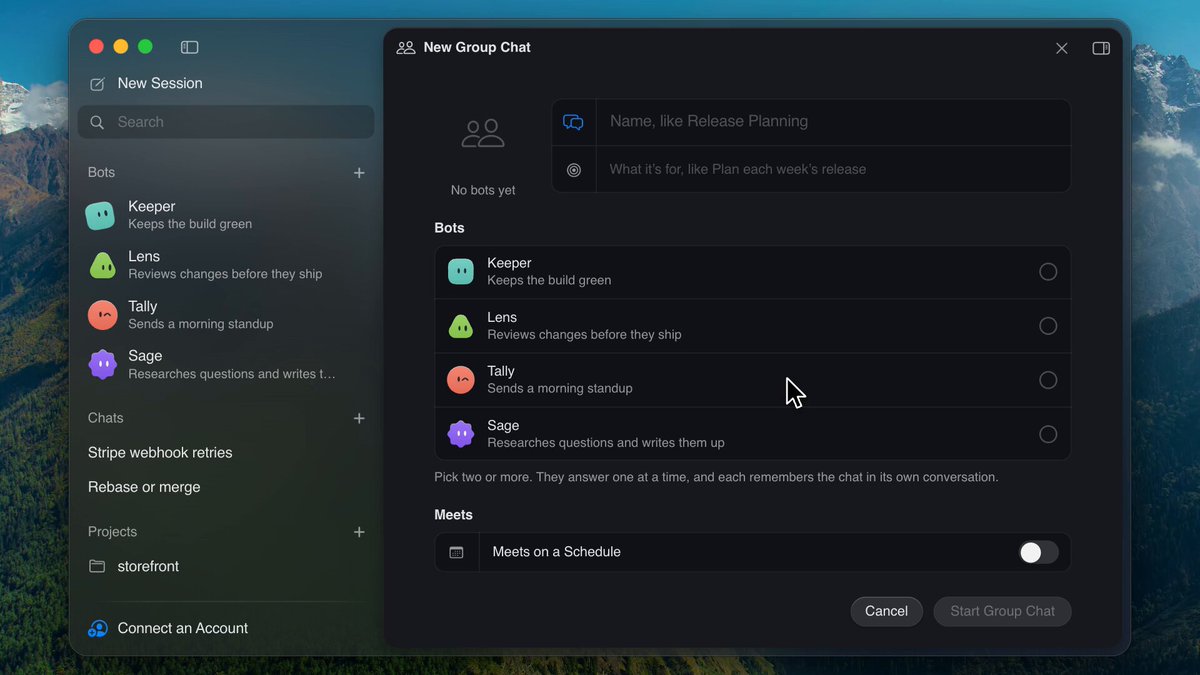Open the Stripe webhook retries chat
This screenshot has height=675, width=1200.
(x=160, y=453)
